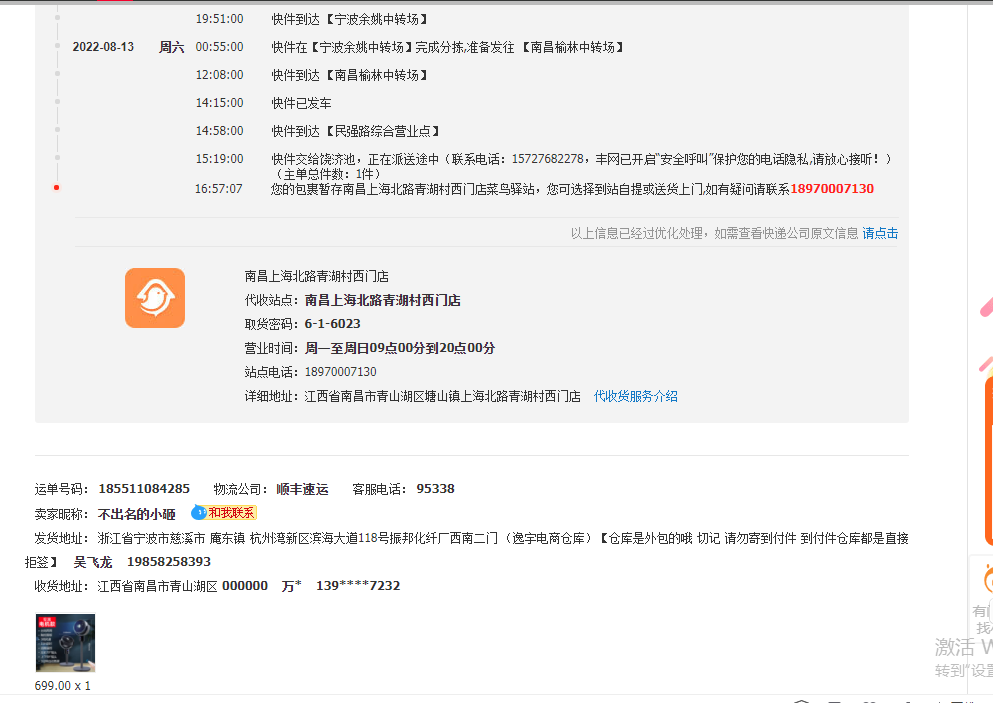The height and width of the screenshot is (703, 993).
Task: Click station phone 18970007130 in details
Action: click(340, 372)
